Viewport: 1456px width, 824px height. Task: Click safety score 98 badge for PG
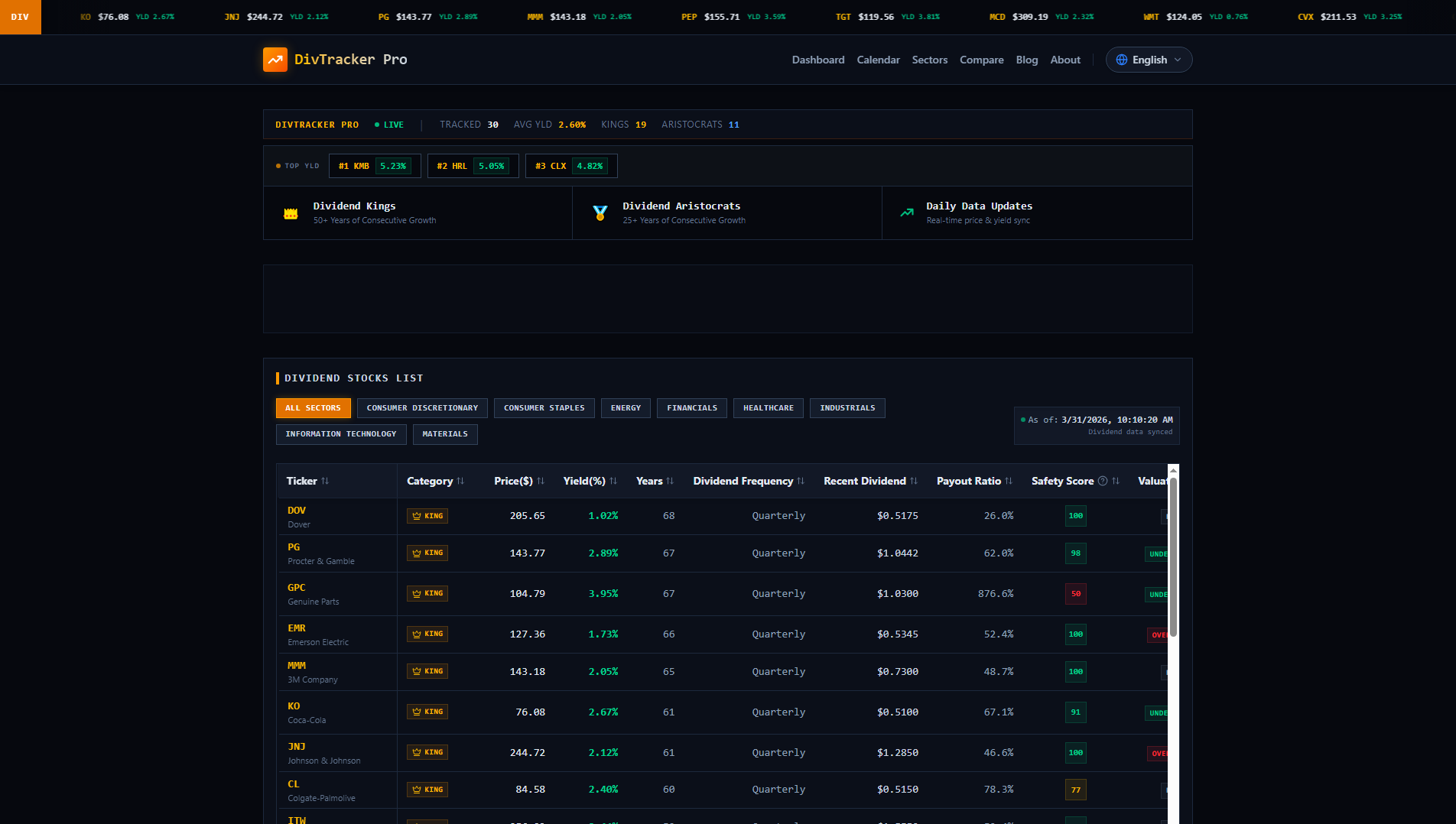tap(1076, 553)
